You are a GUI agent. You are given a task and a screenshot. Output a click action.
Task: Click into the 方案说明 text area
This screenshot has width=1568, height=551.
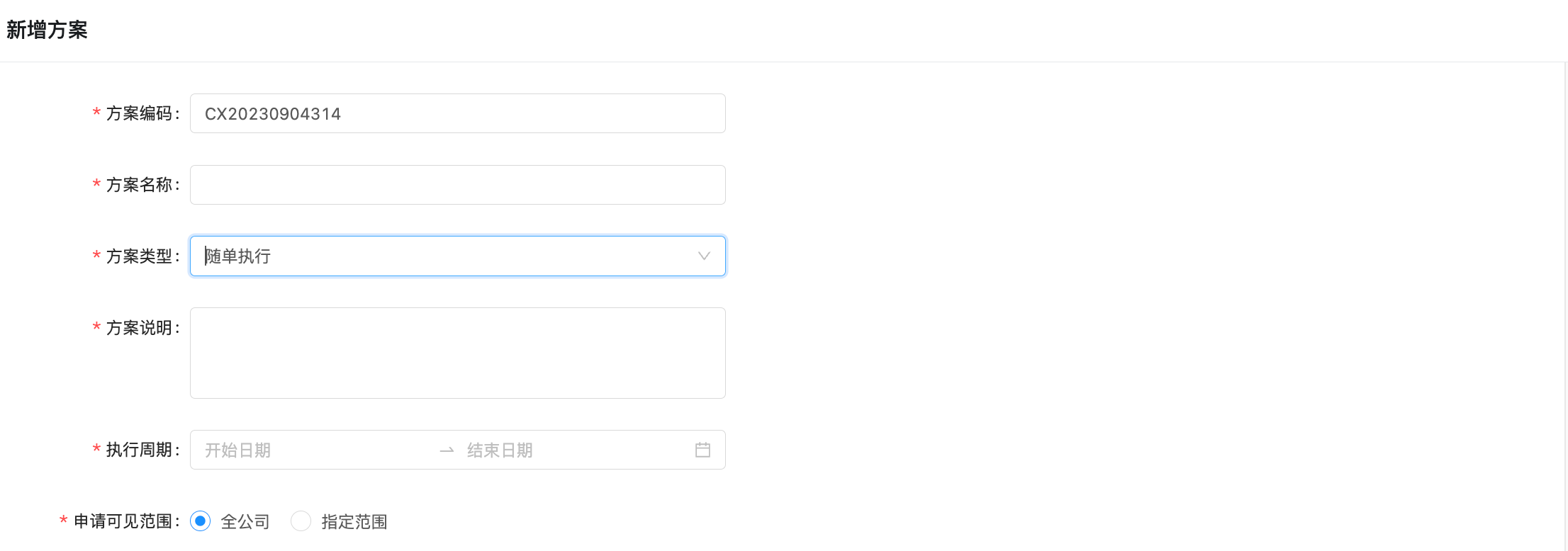458,353
